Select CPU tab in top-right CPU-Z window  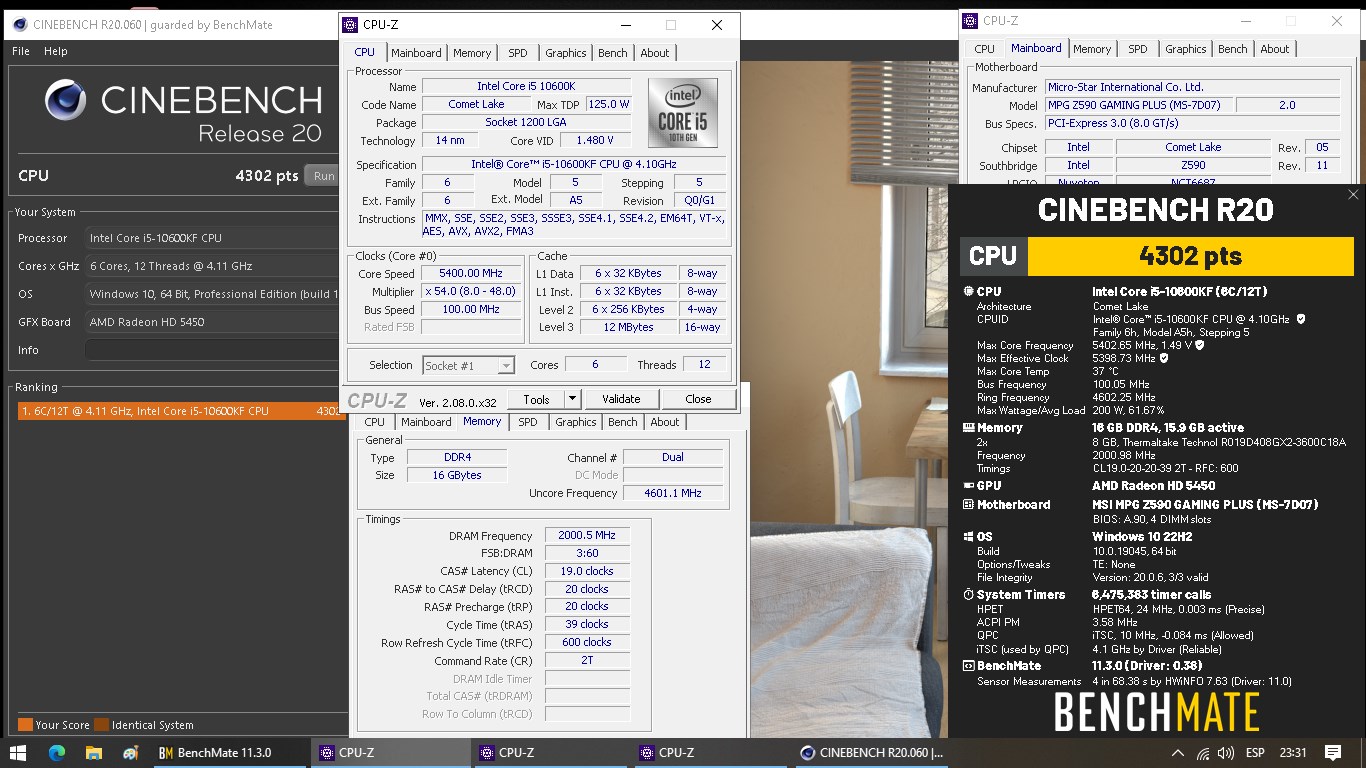click(985, 49)
